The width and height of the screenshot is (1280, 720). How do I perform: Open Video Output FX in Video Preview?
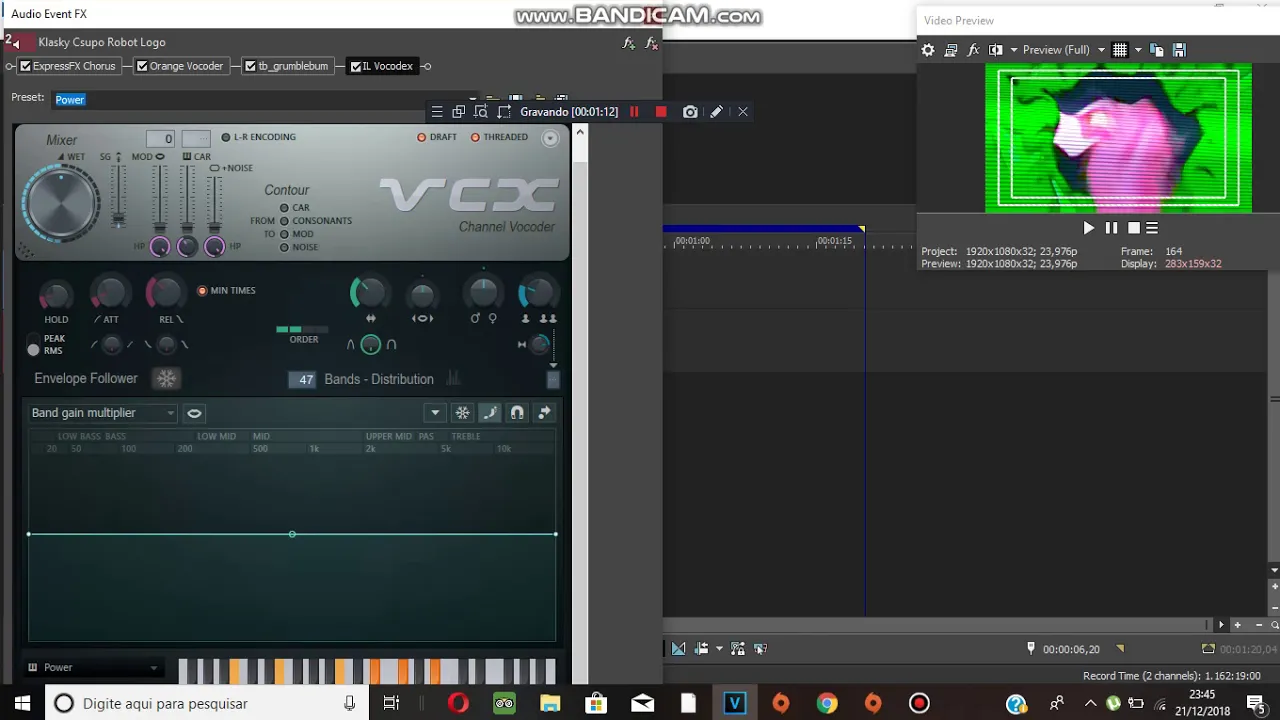973,50
